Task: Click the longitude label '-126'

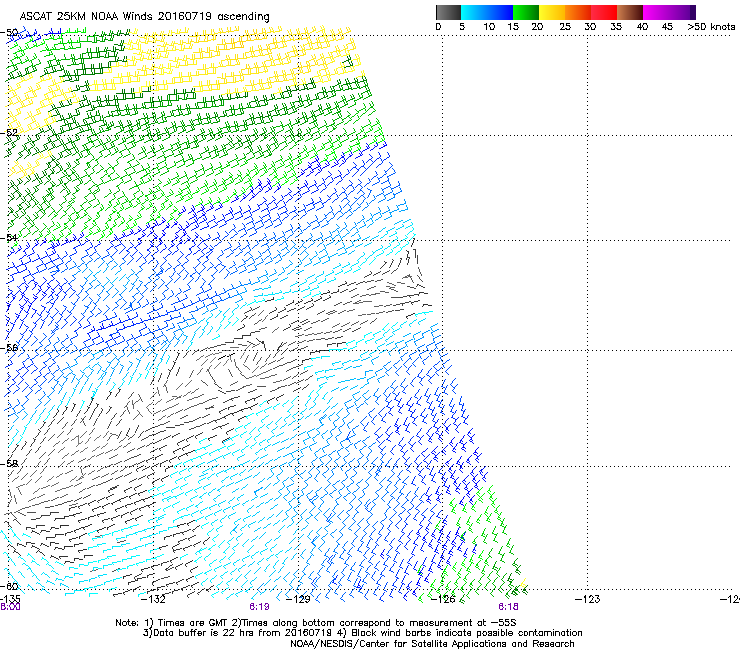Action: [x=443, y=599]
